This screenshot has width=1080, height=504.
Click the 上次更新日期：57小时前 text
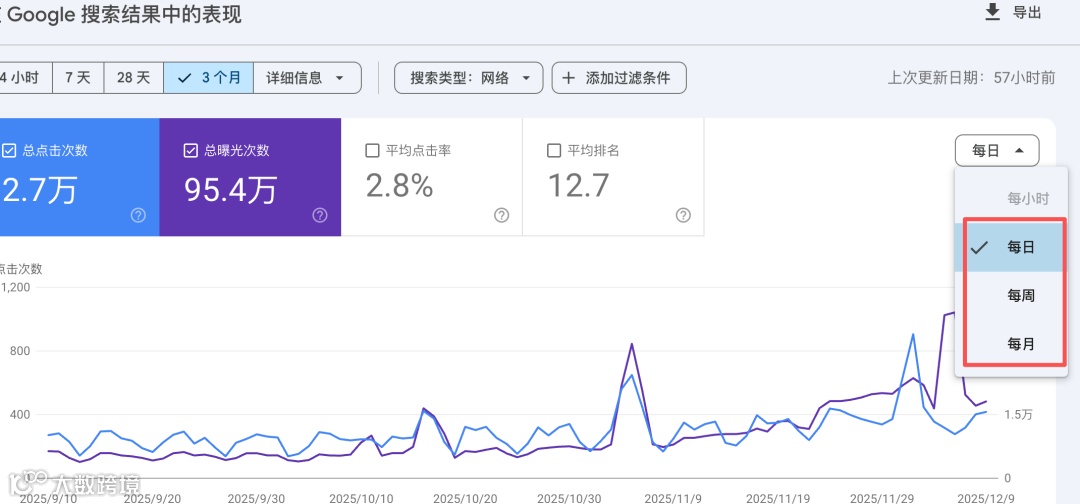[971, 78]
